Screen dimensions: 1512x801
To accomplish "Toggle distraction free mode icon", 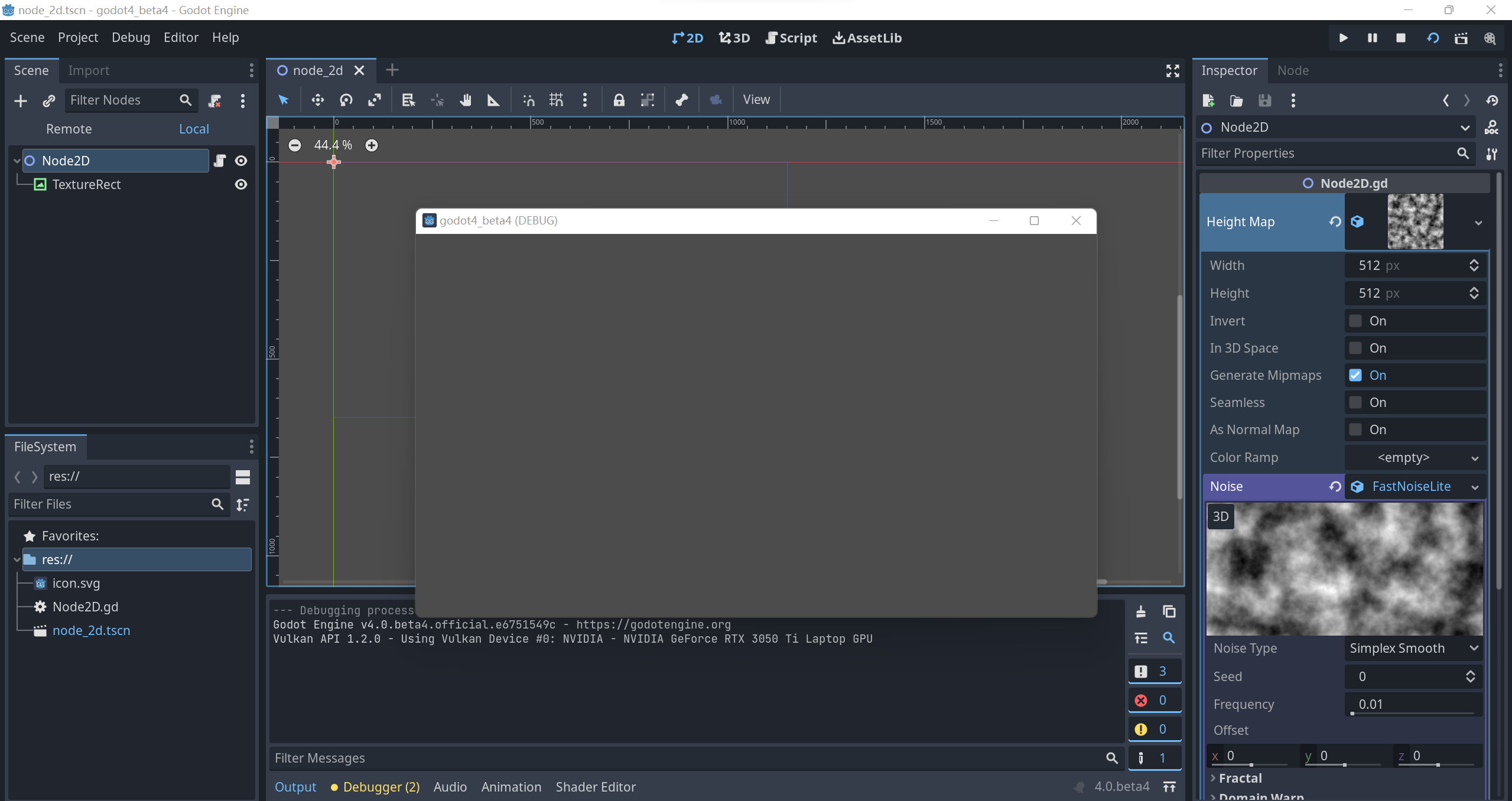I will [1173, 71].
